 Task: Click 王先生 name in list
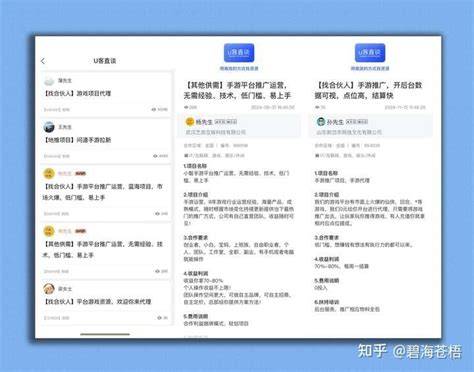pyautogui.click(x=65, y=127)
